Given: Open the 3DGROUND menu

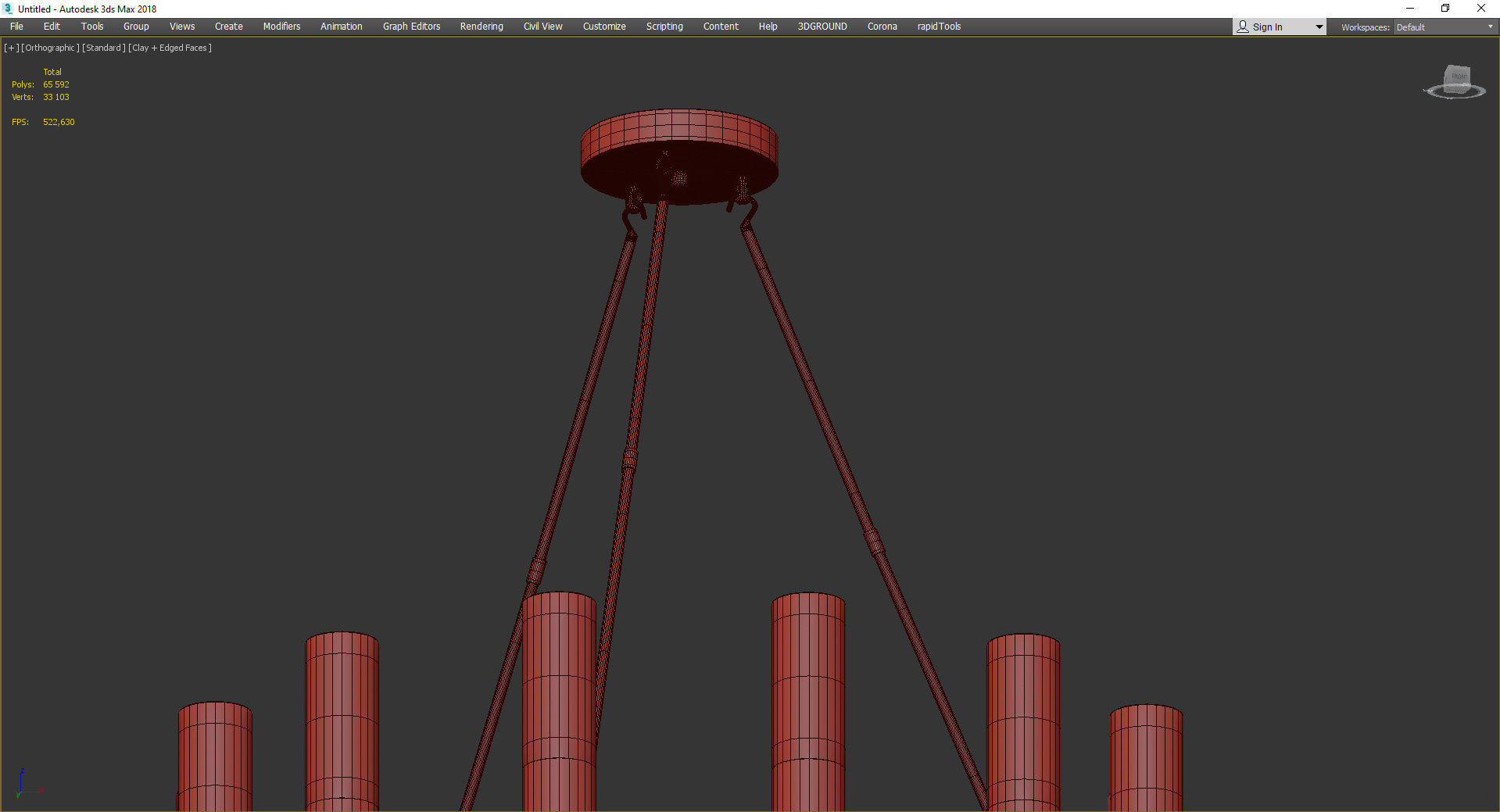Looking at the screenshot, I should (x=822, y=27).
